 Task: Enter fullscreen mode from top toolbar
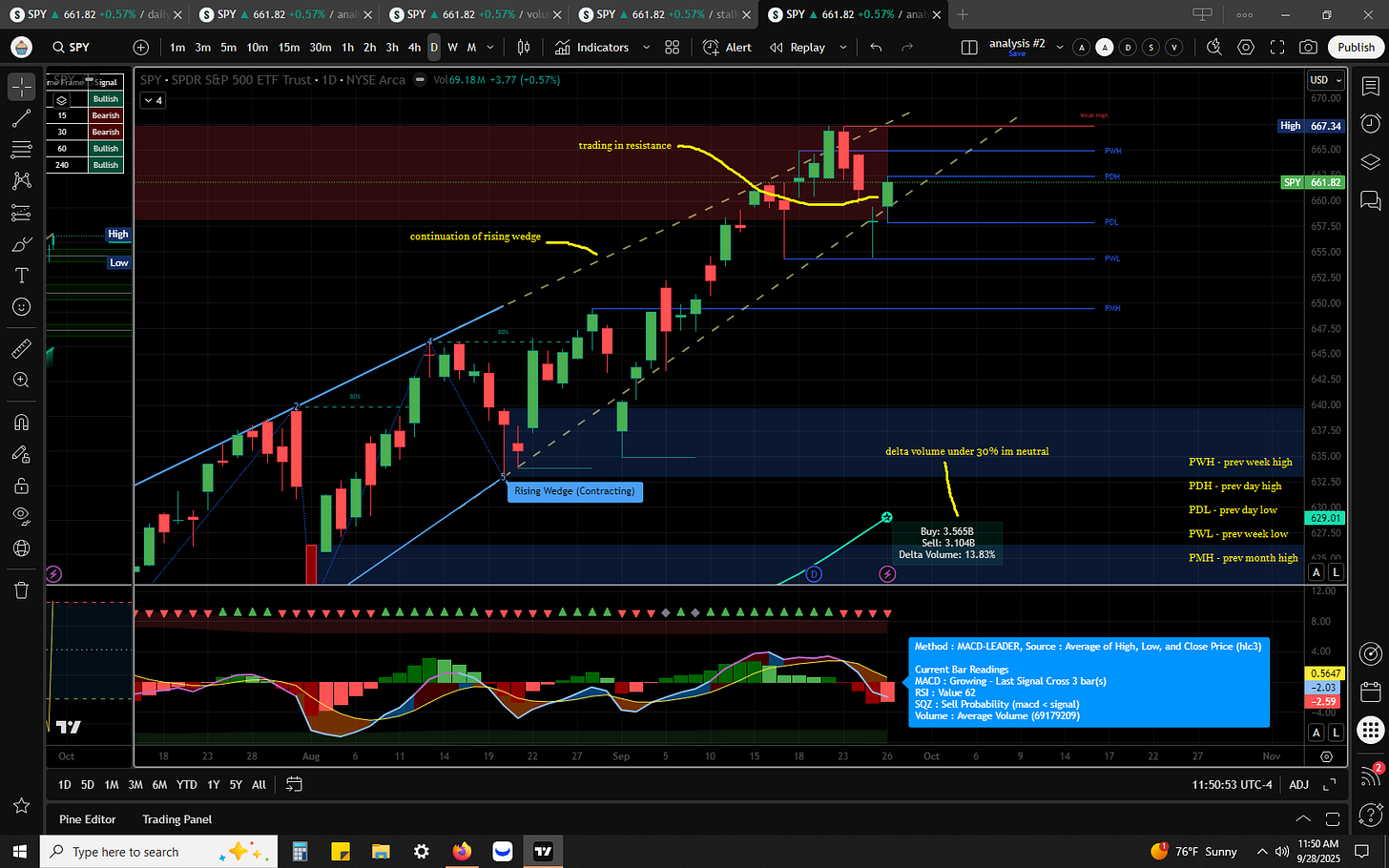click(1277, 47)
